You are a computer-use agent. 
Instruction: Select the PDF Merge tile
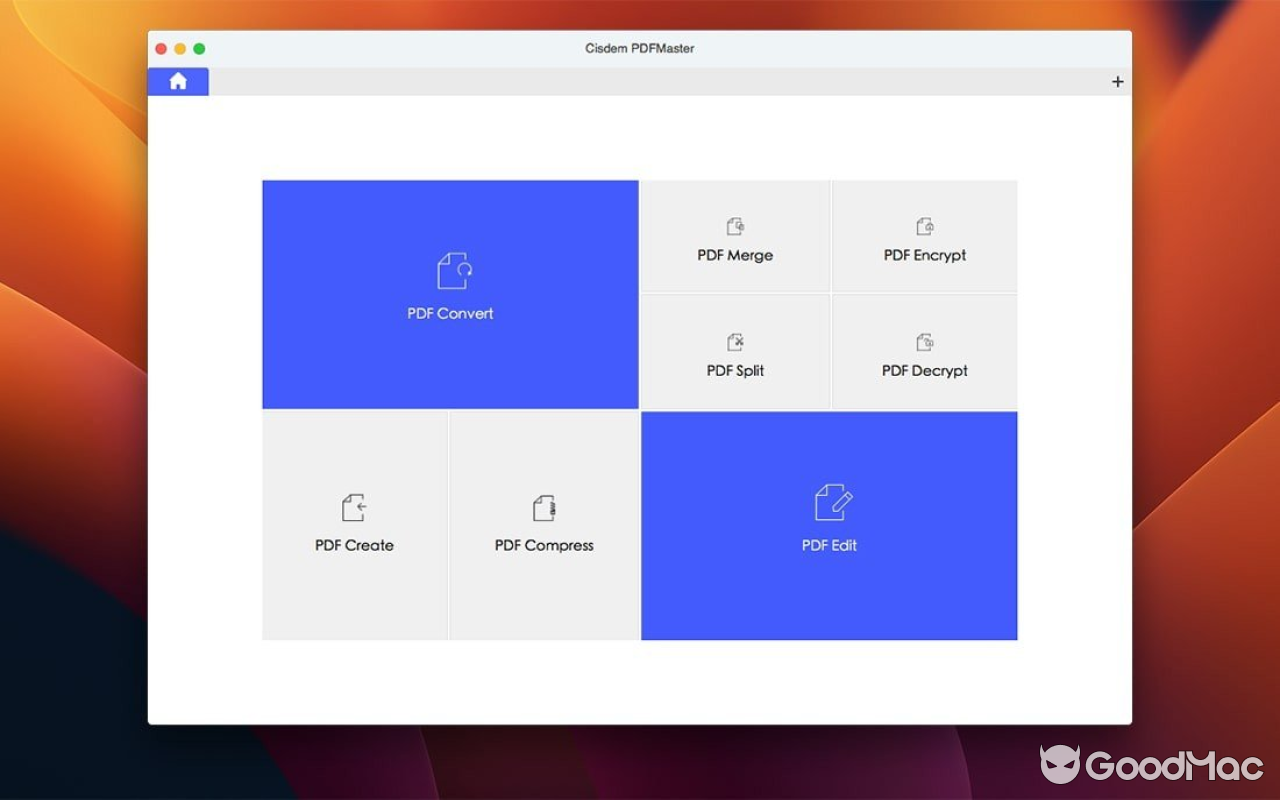pos(735,235)
